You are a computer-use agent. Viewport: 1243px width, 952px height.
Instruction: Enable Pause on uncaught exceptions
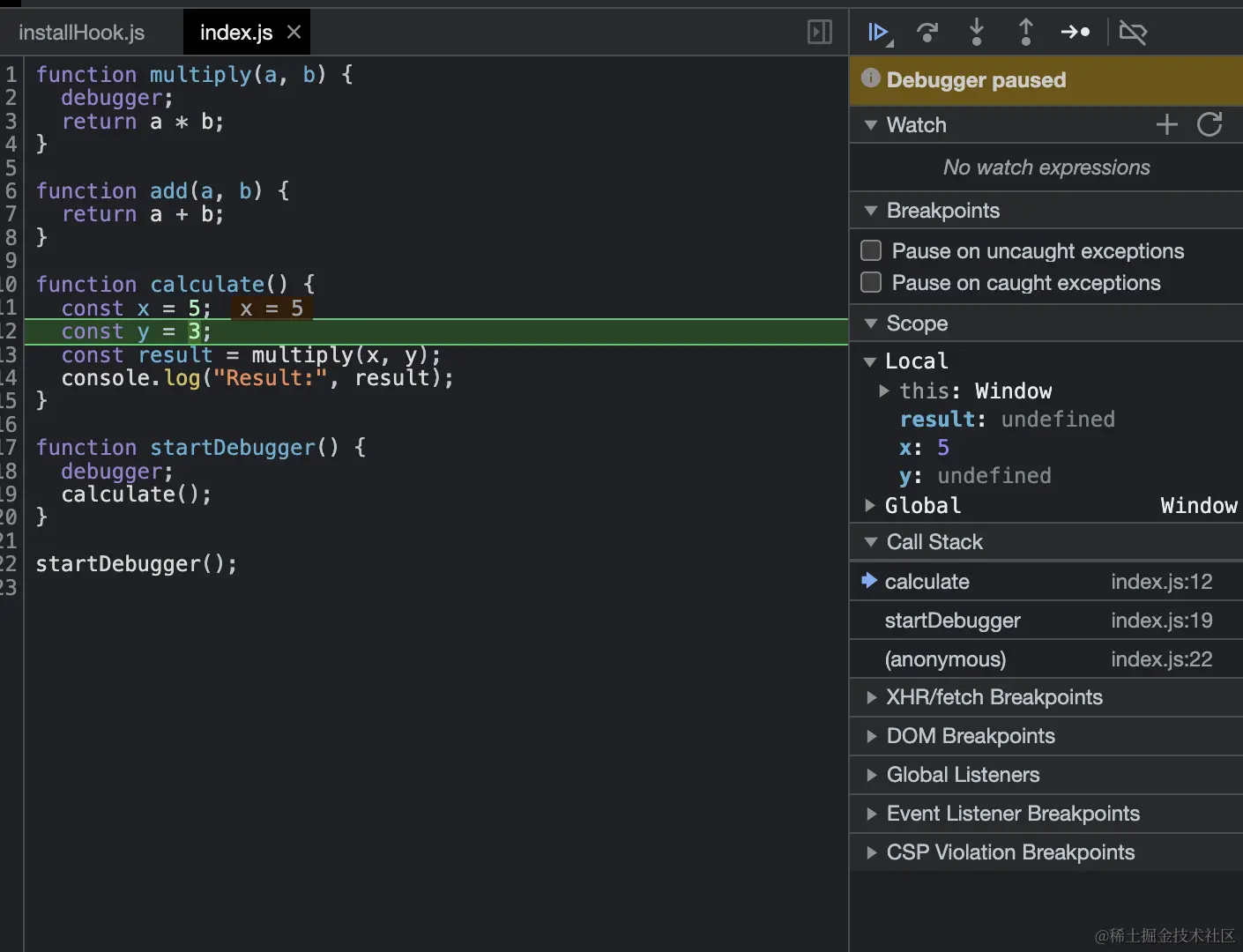[871, 251]
